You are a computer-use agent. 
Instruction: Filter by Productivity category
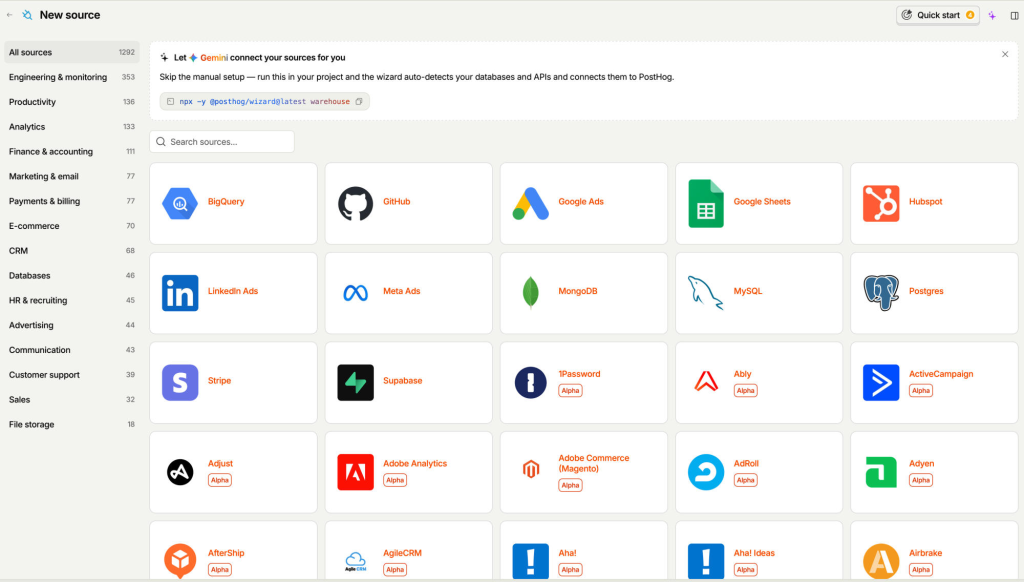72,102
